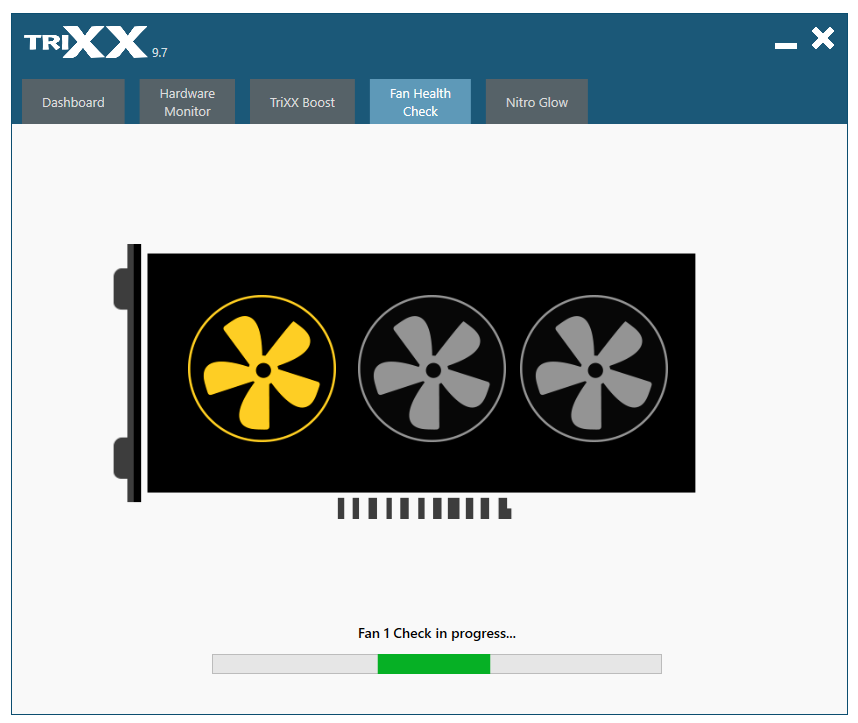The height and width of the screenshot is (723, 858).
Task: Open the TriXX Boost tab
Action: tap(302, 102)
